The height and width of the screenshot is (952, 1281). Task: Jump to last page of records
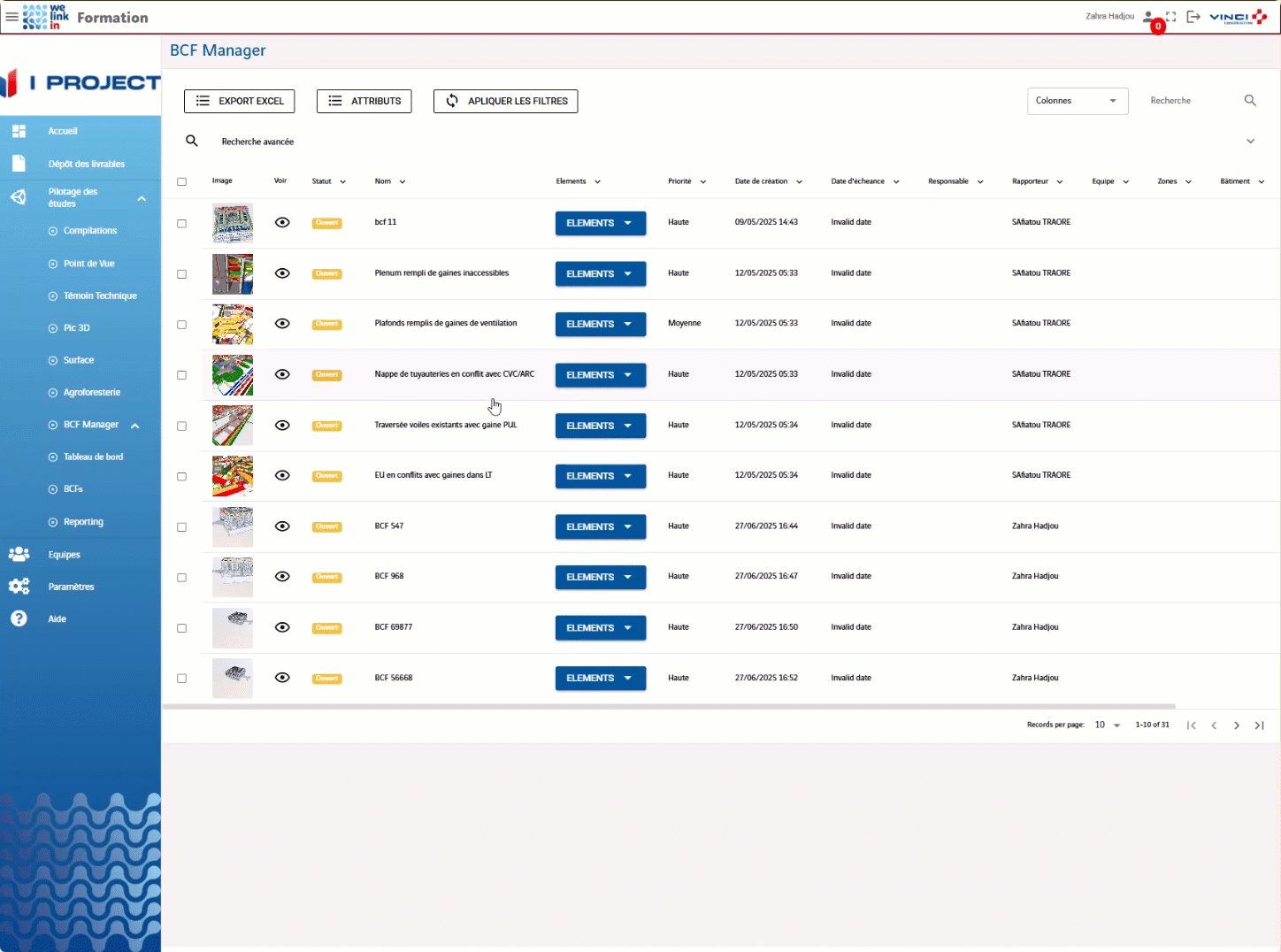pyautogui.click(x=1259, y=726)
